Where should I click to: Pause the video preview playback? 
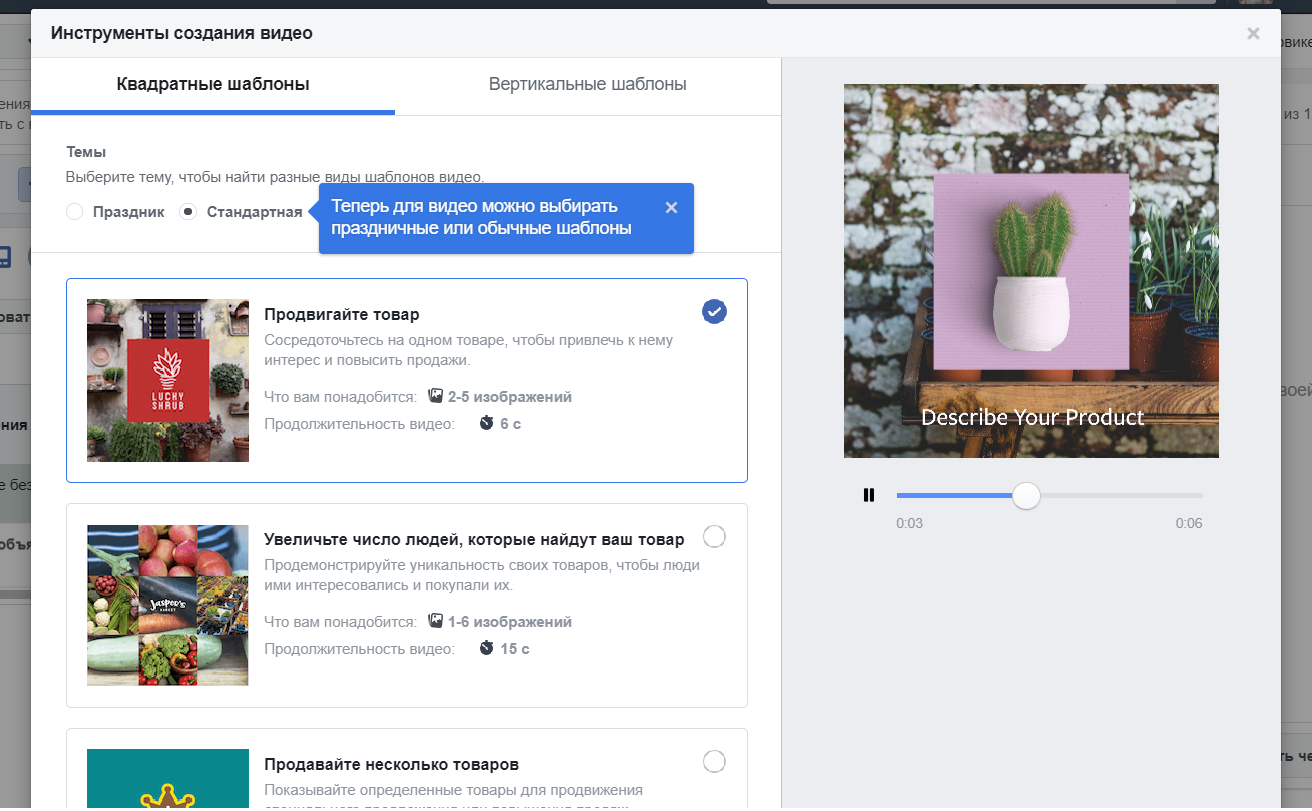[868, 495]
